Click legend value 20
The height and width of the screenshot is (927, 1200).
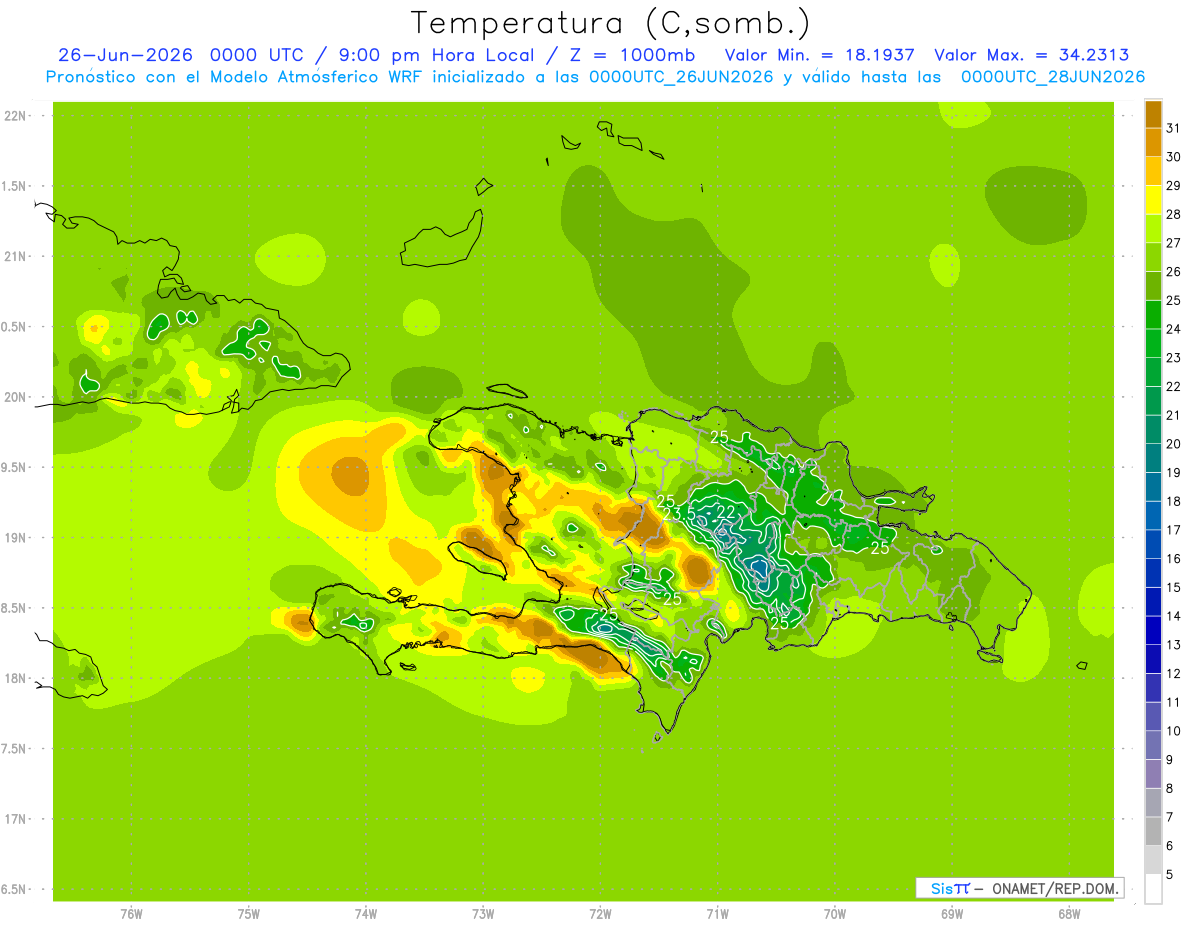[1174, 444]
